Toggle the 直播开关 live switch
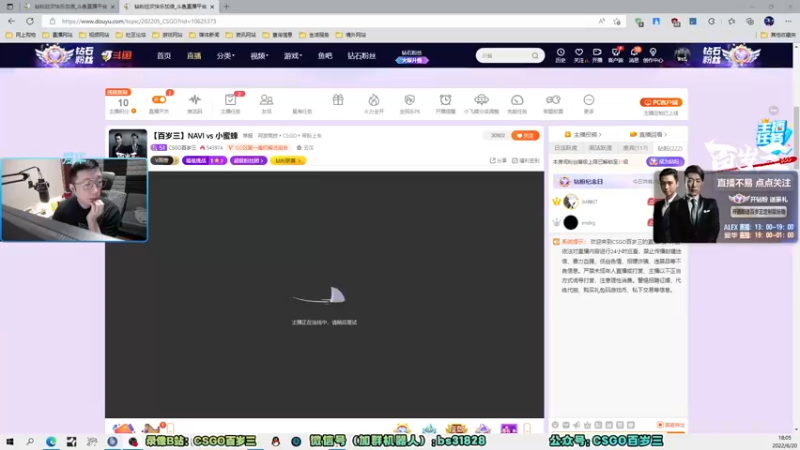Screen dimensions: 800x450 pos(159,99)
